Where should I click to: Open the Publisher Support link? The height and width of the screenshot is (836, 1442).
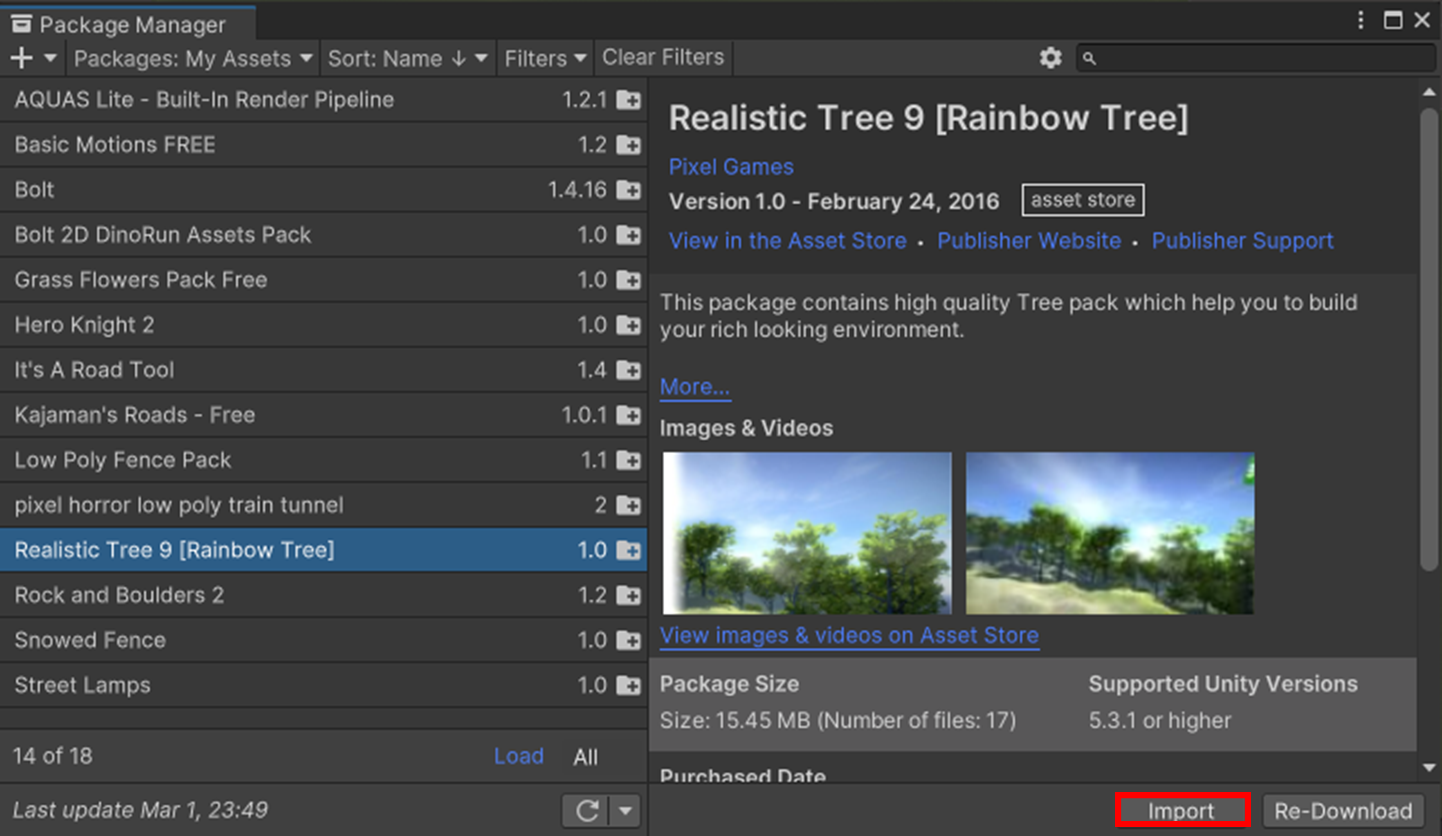tap(1243, 241)
